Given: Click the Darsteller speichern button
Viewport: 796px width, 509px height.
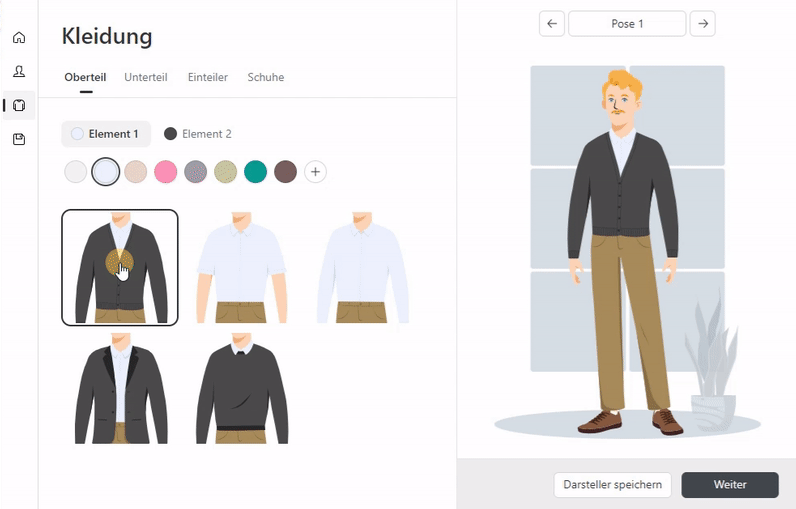Looking at the screenshot, I should (612, 485).
